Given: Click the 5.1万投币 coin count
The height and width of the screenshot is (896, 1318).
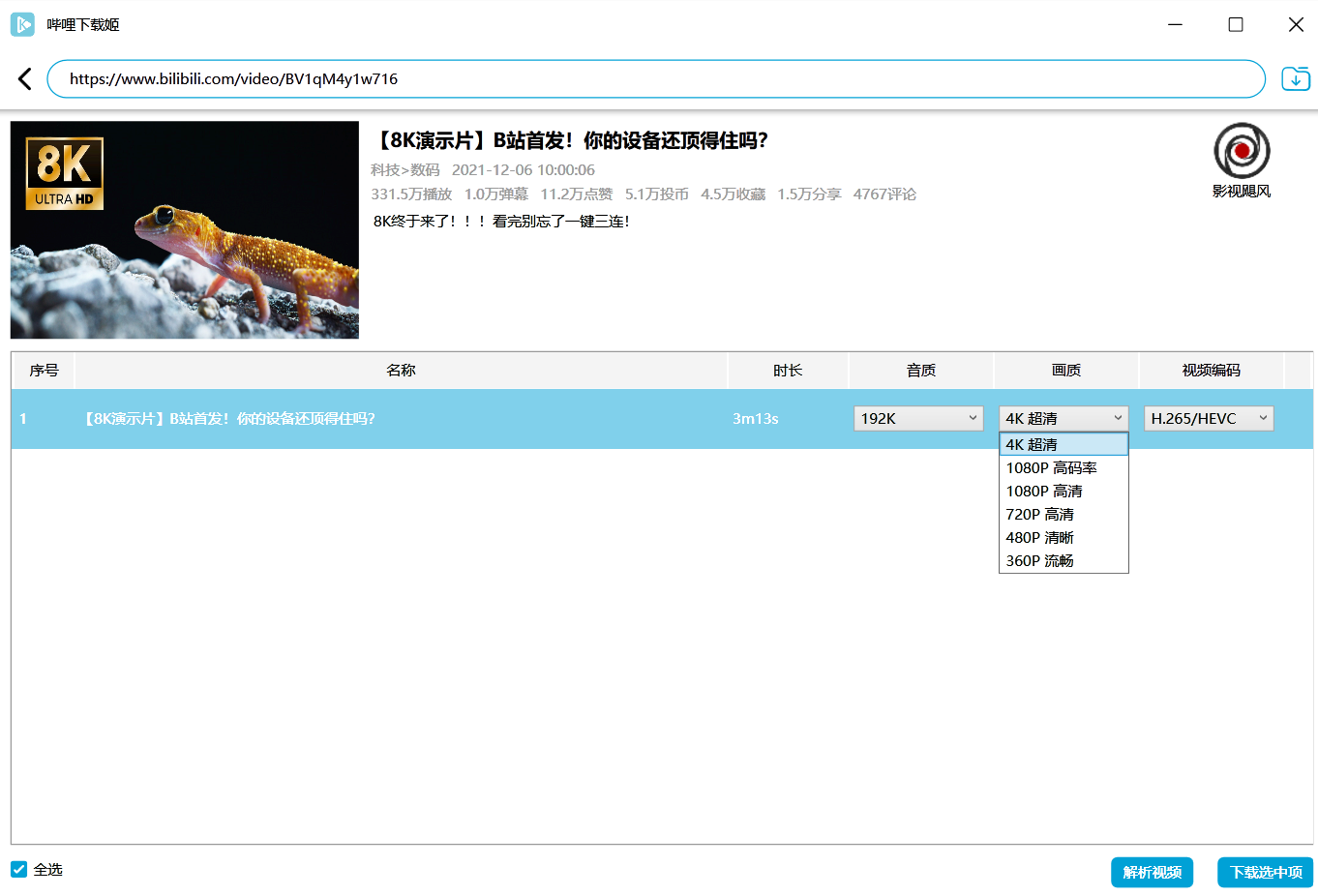Looking at the screenshot, I should coord(657,194).
